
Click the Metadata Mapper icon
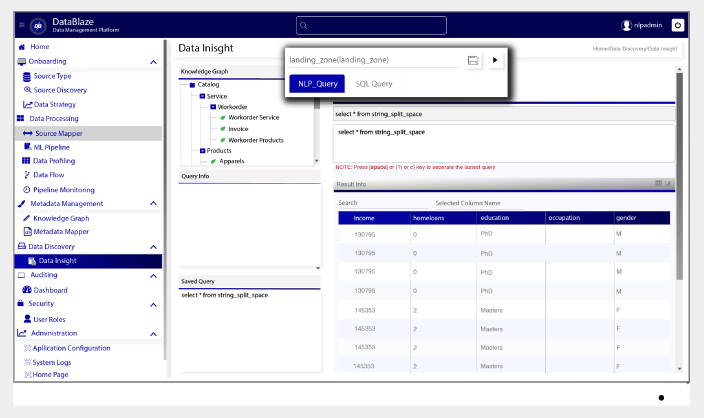point(27,231)
